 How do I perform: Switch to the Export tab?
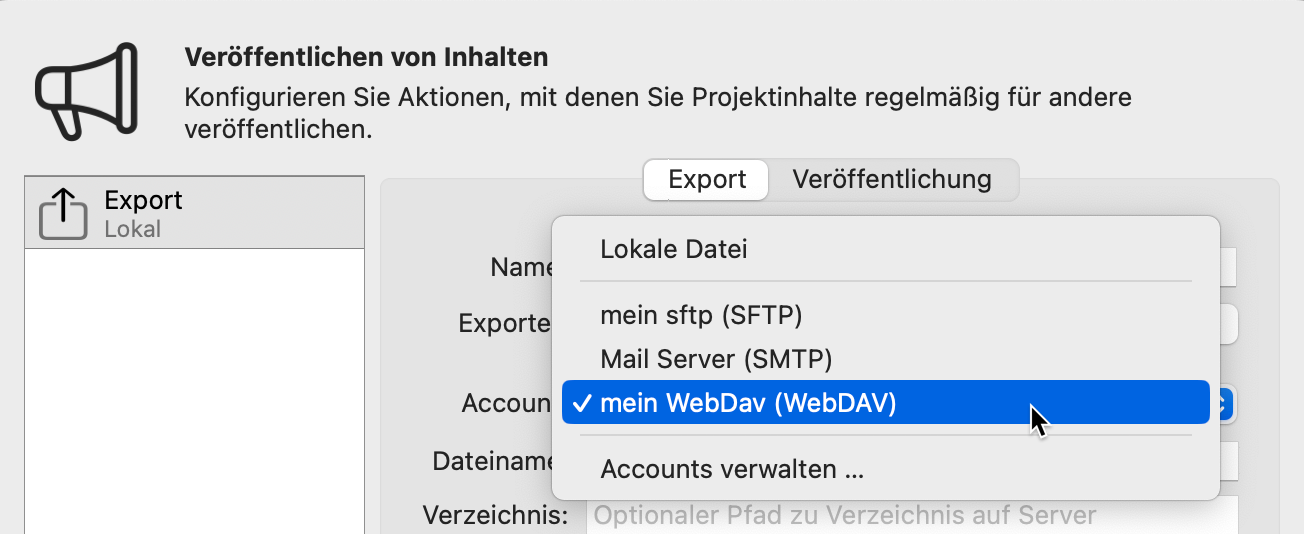click(707, 180)
